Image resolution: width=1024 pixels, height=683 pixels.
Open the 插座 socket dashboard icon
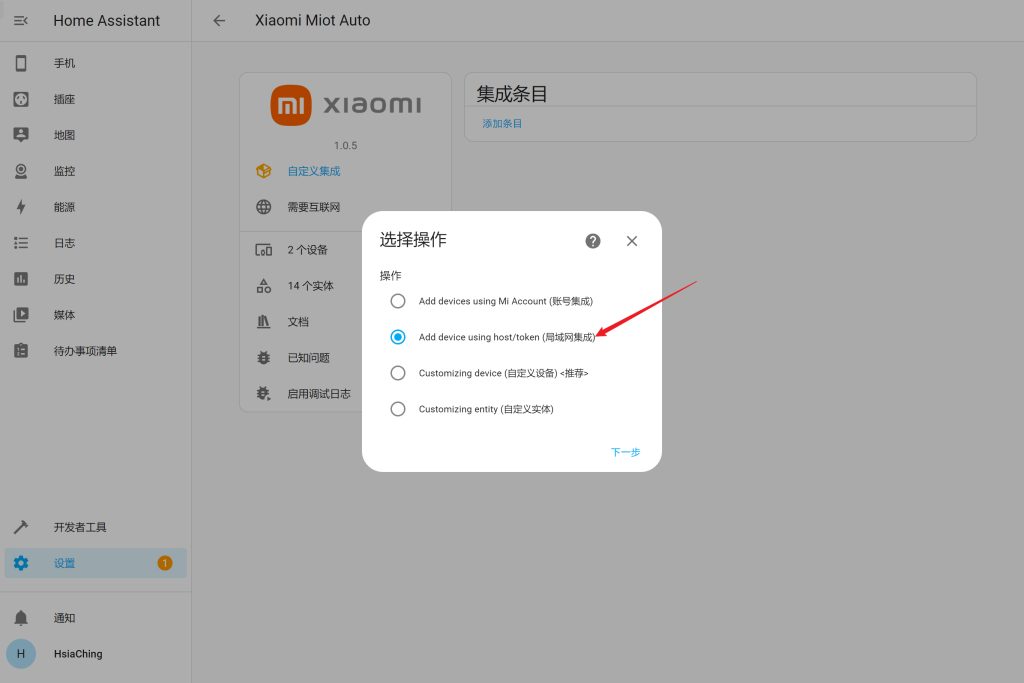pyautogui.click(x=21, y=99)
